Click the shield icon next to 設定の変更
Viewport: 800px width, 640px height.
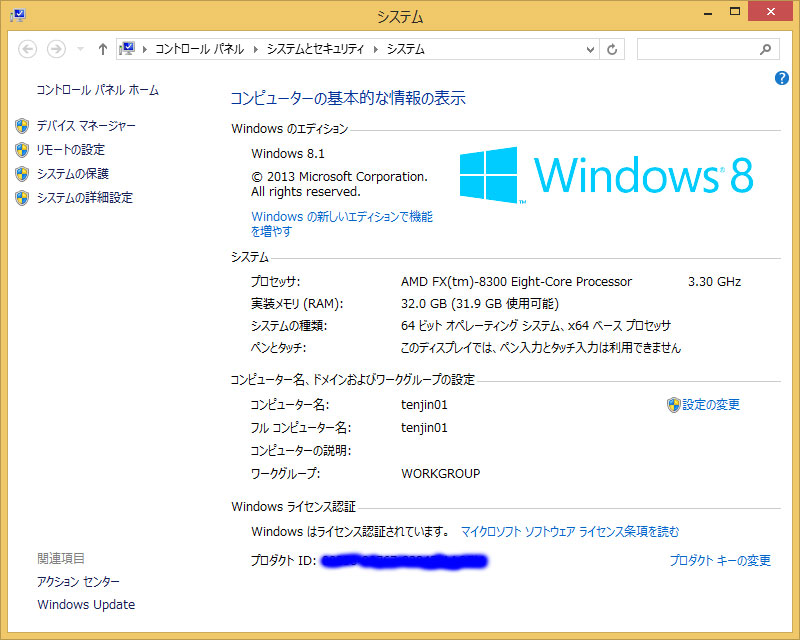[x=674, y=405]
